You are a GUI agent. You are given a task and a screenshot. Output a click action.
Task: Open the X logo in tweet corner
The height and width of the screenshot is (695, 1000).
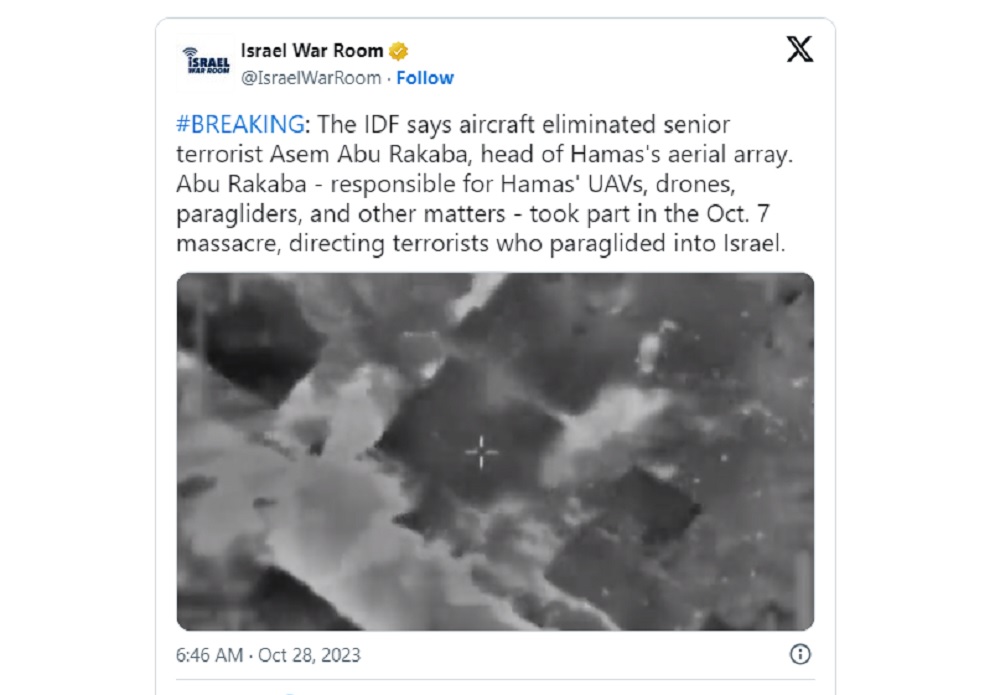pos(800,49)
